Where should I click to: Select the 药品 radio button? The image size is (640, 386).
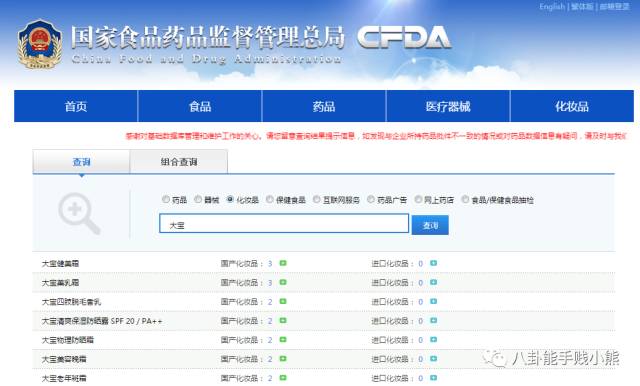coord(165,199)
